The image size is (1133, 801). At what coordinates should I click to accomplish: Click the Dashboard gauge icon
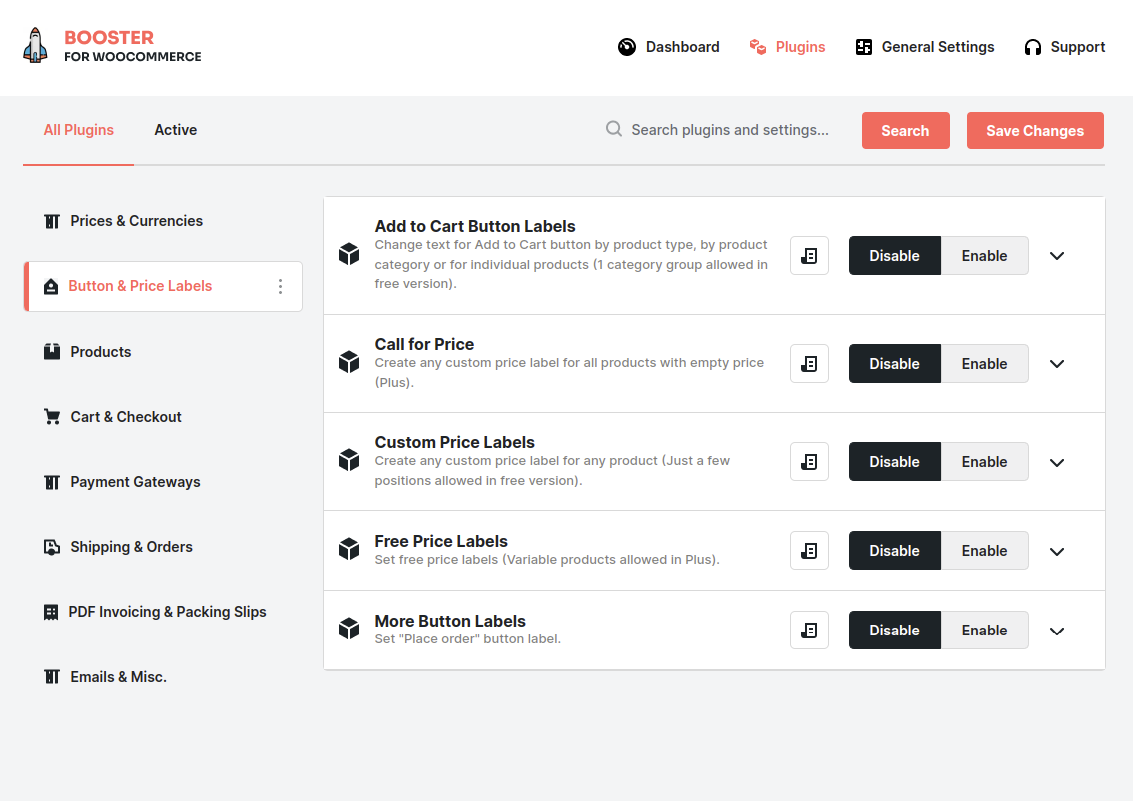pyautogui.click(x=627, y=47)
